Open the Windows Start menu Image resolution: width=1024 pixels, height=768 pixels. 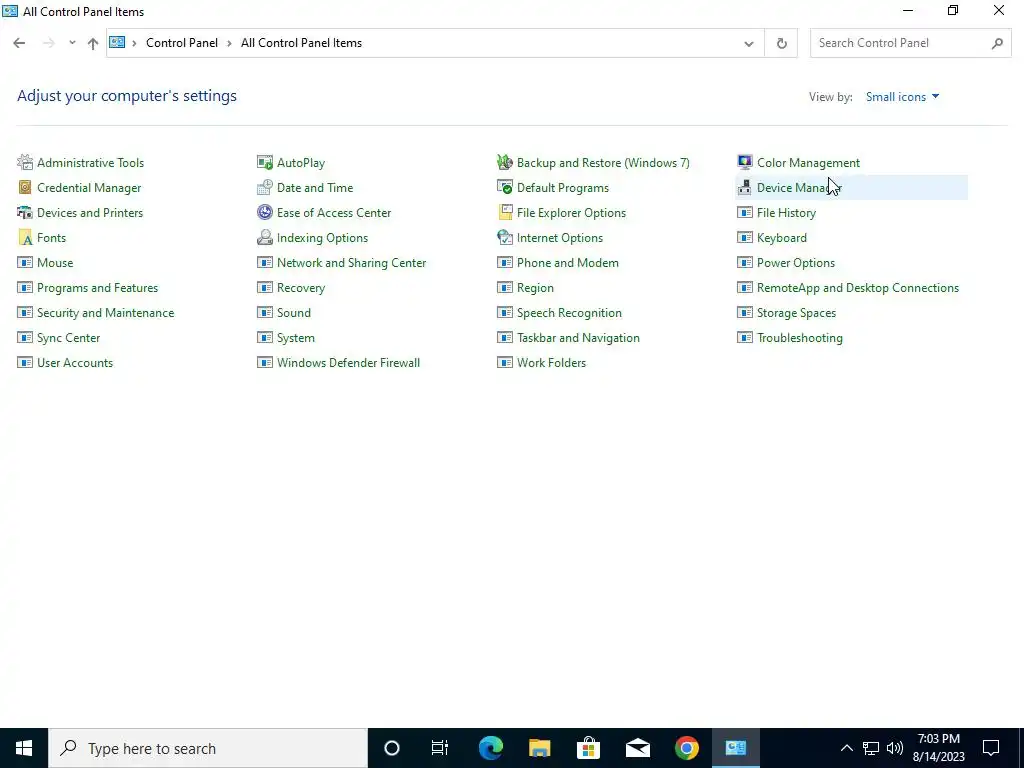(24, 748)
